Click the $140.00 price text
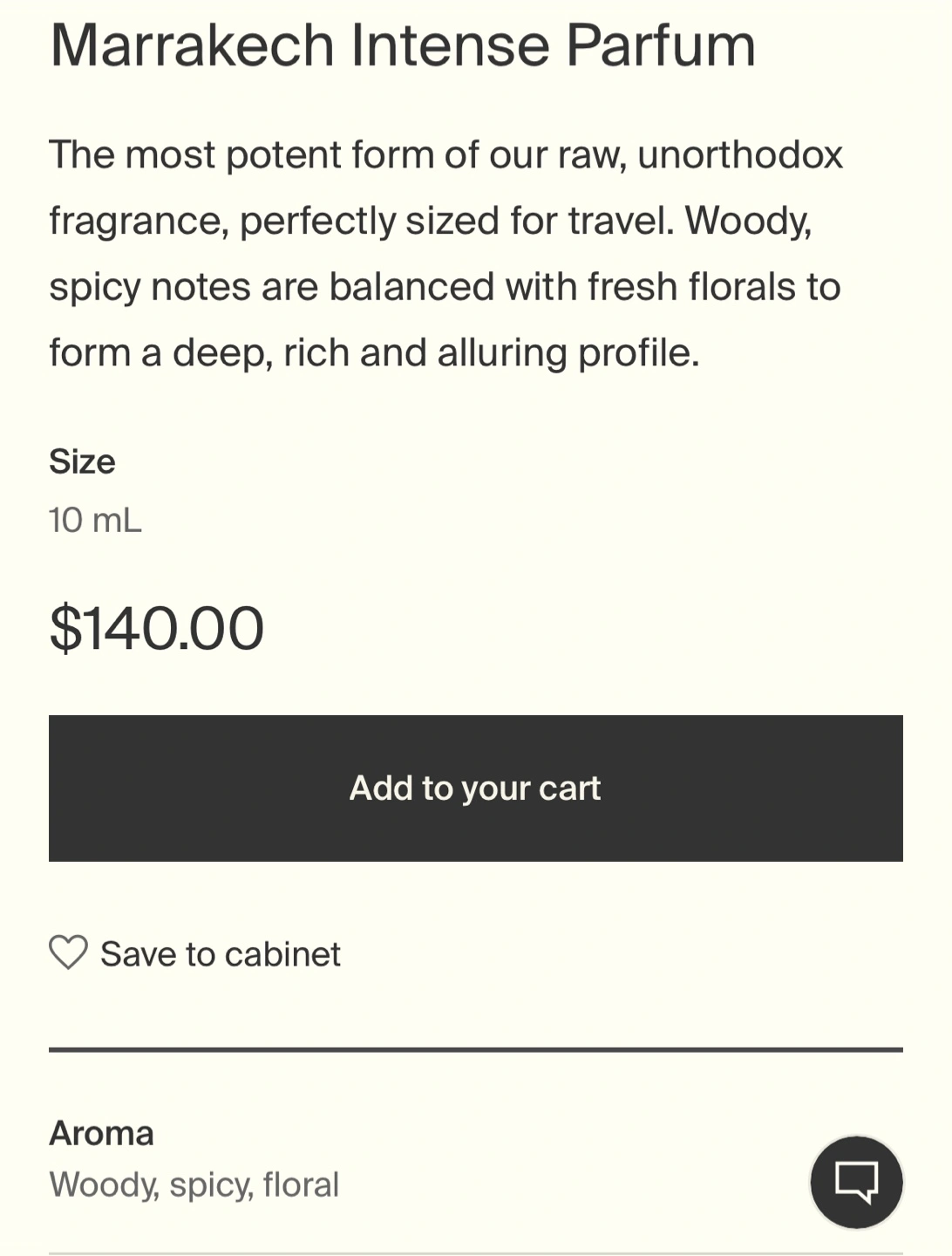 pos(157,628)
